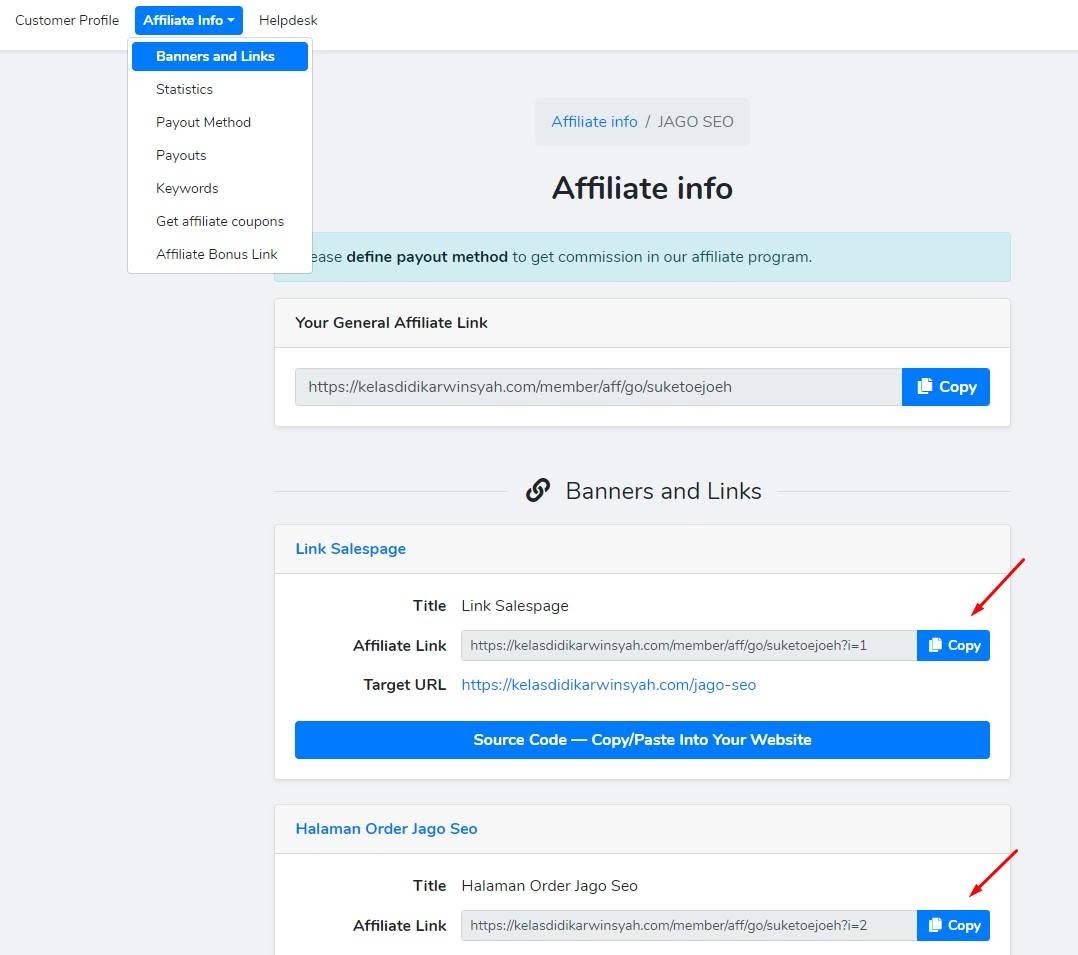Screen dimensions: 1078x955
Task: Follow the Affiliate info breadcrumb link
Action: tap(594, 122)
